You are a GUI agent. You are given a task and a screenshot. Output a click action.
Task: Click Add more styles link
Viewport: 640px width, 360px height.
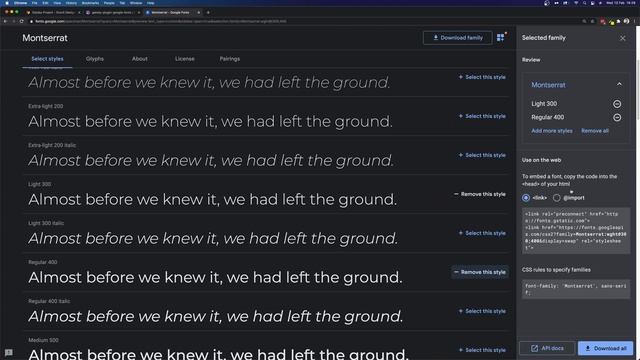click(x=552, y=131)
